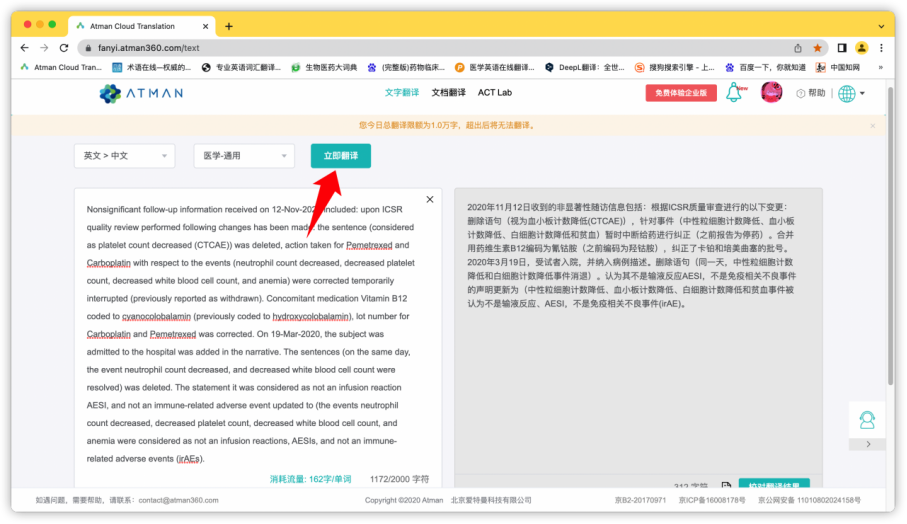Click the copy translation icon
Viewport: 907px width, 524px height.
[726, 485]
